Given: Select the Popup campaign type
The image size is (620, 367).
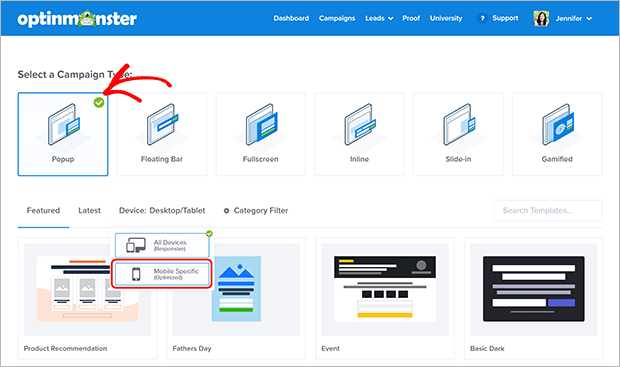Looking at the screenshot, I should pyautogui.click(x=63, y=134).
